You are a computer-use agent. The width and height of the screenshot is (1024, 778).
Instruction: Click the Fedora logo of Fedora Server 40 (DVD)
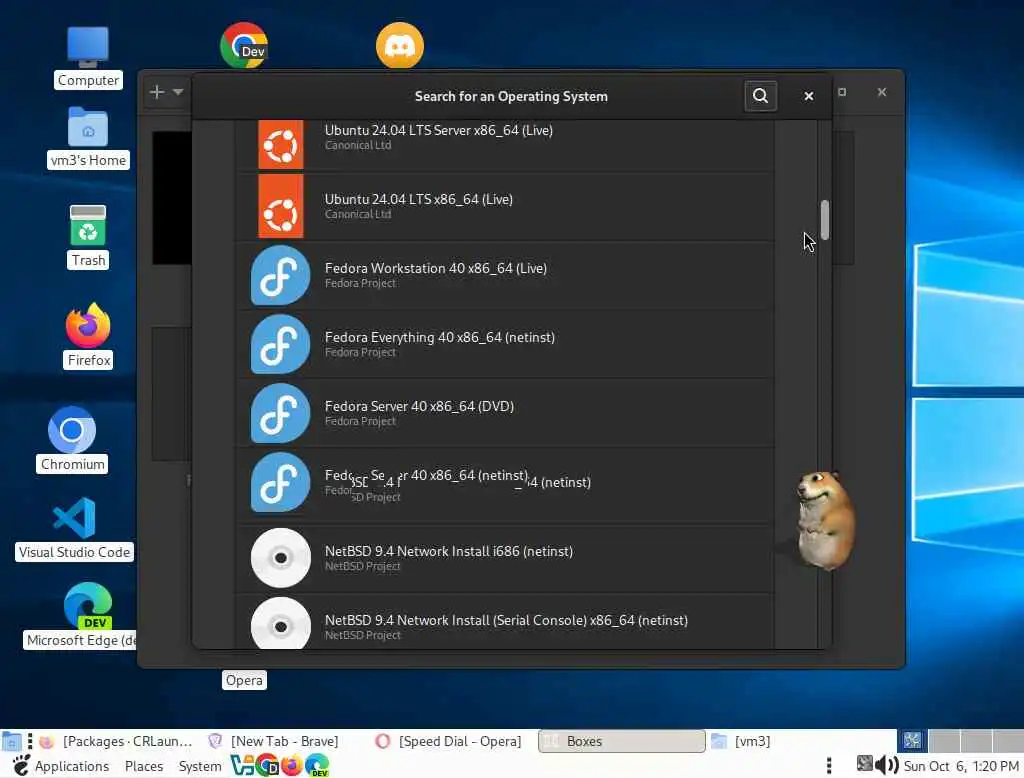(x=281, y=413)
